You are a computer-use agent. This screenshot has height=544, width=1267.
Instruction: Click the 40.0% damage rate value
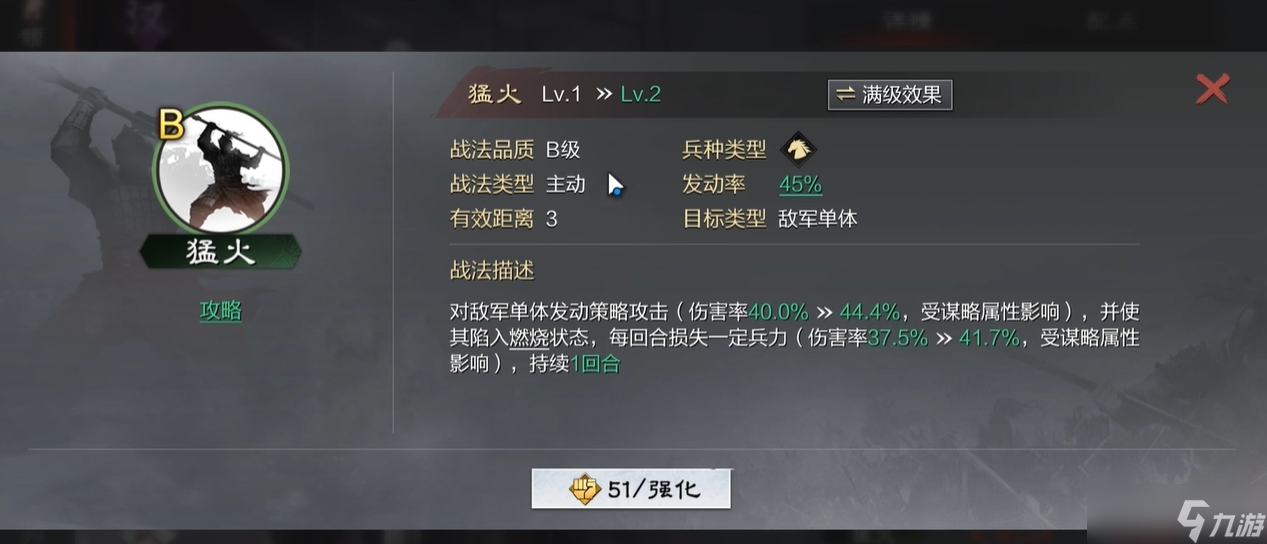(779, 311)
